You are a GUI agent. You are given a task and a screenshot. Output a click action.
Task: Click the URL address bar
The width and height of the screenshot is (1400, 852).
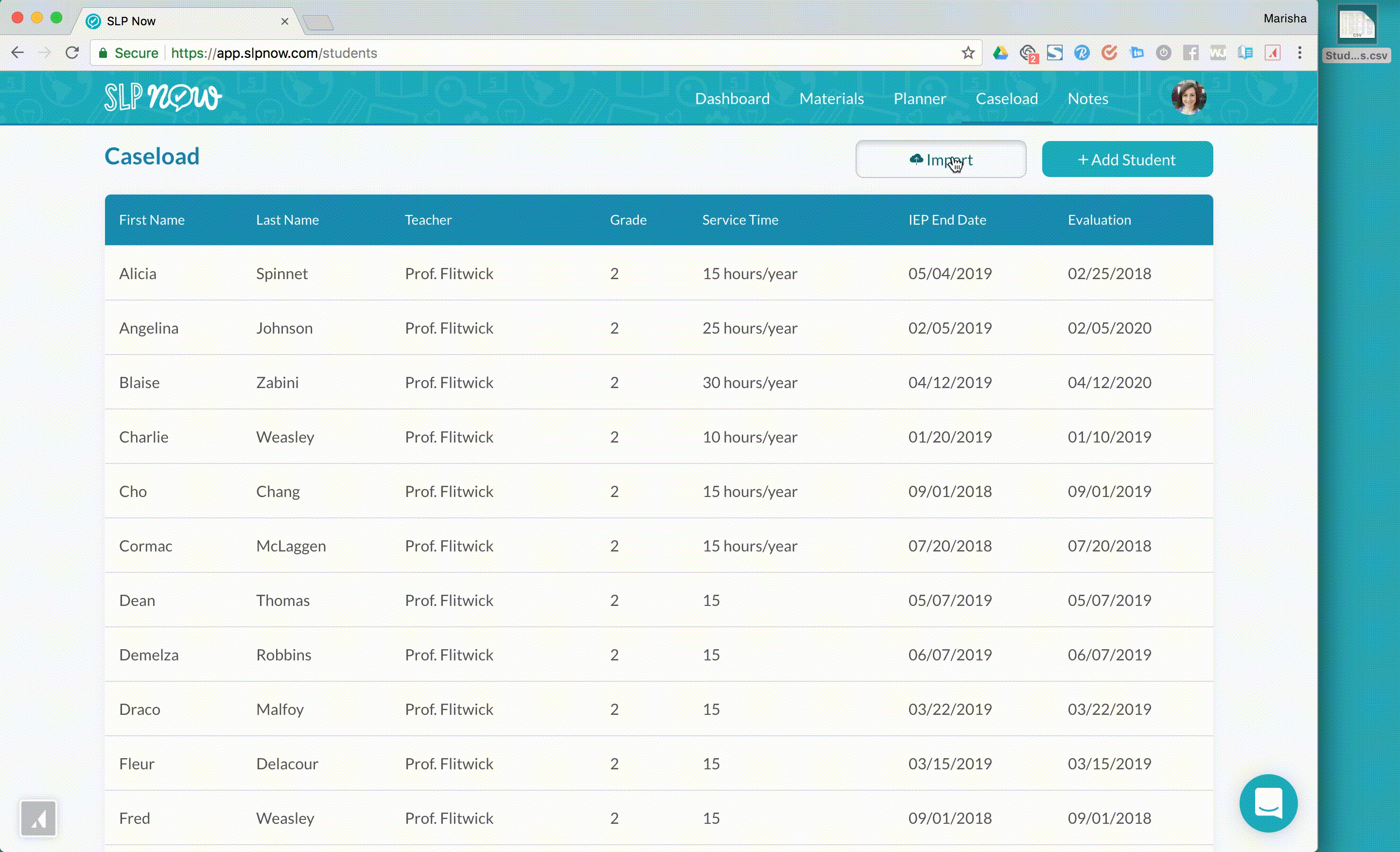(511, 53)
